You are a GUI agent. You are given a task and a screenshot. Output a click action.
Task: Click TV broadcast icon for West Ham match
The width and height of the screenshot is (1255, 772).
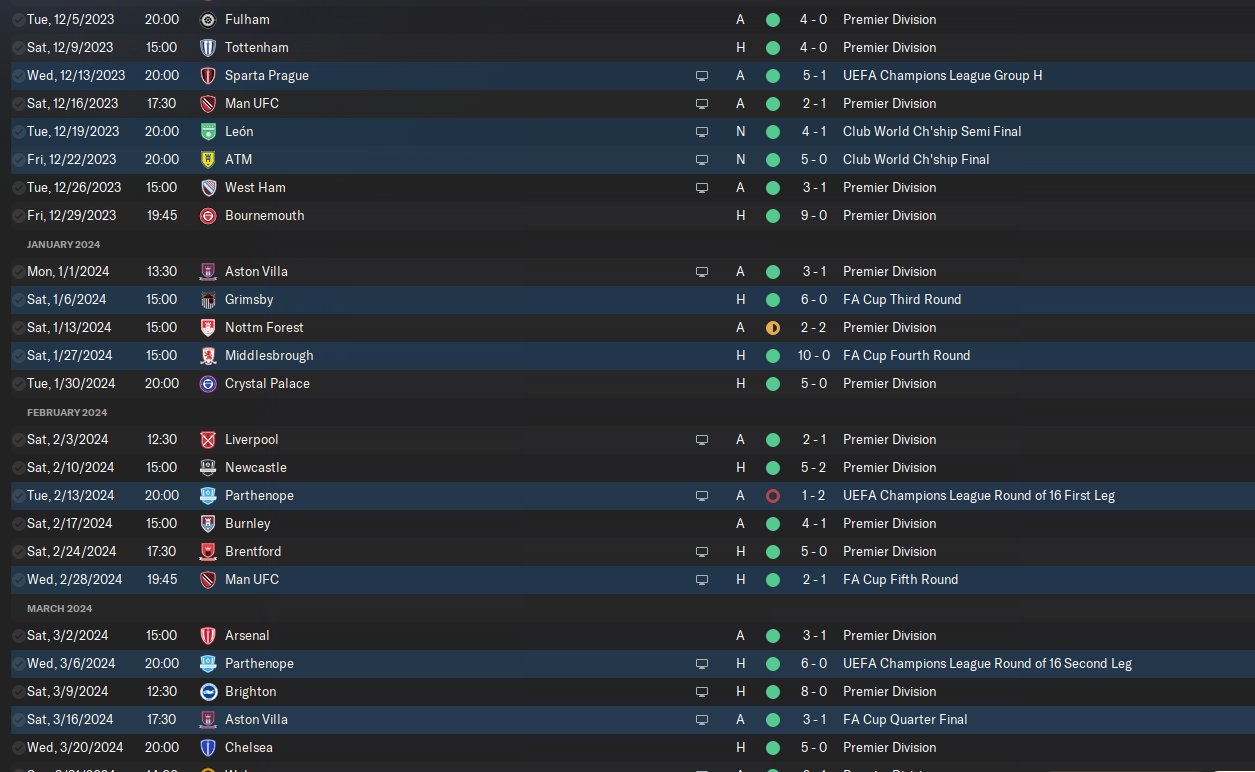click(702, 188)
